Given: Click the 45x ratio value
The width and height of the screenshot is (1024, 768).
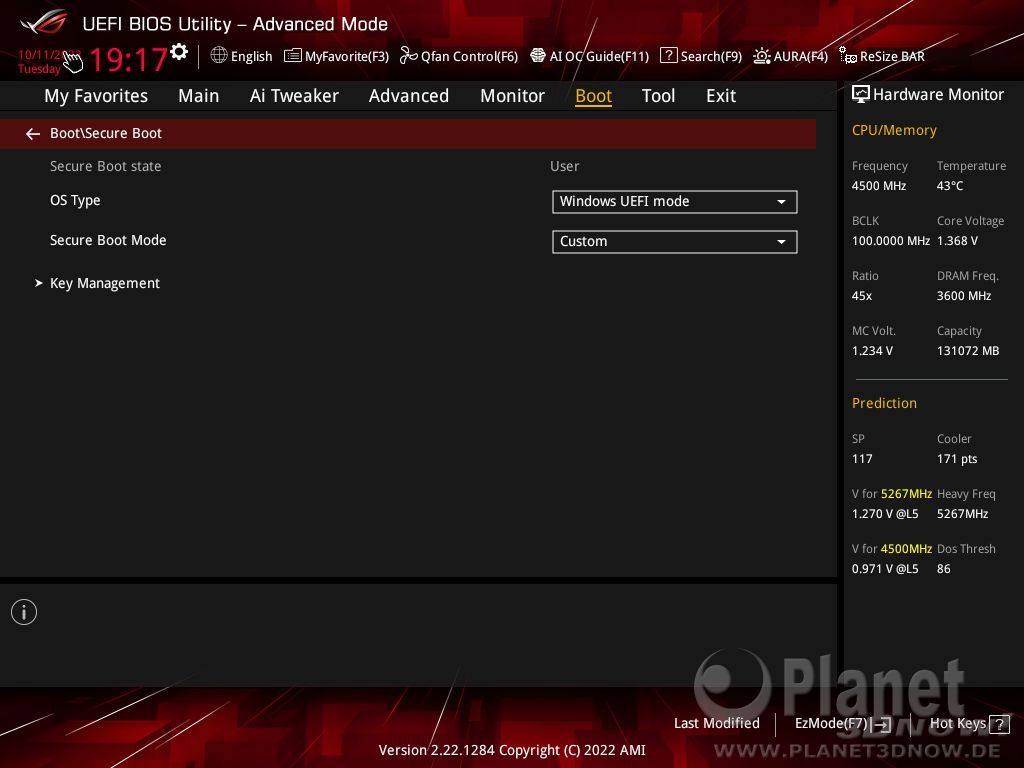Looking at the screenshot, I should tap(861, 296).
